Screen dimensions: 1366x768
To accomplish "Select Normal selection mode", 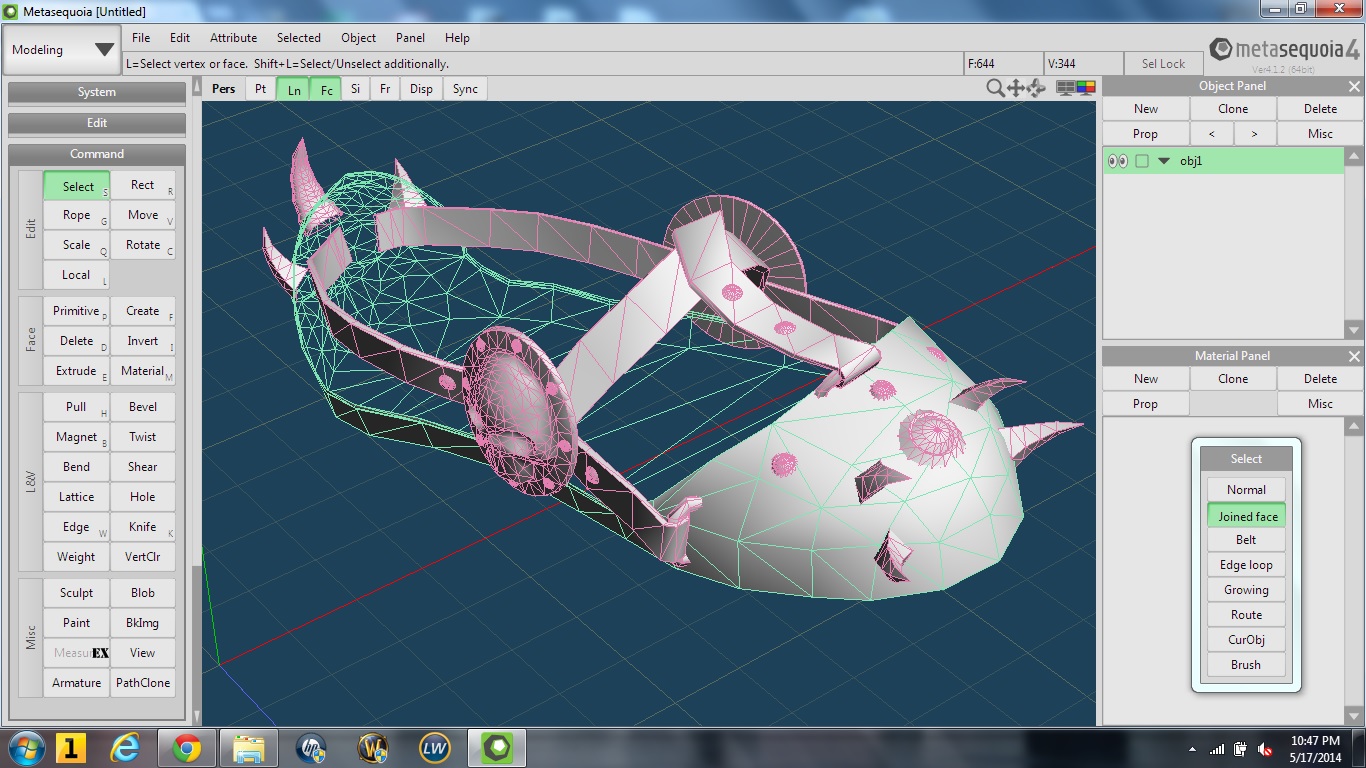I will pyautogui.click(x=1246, y=490).
